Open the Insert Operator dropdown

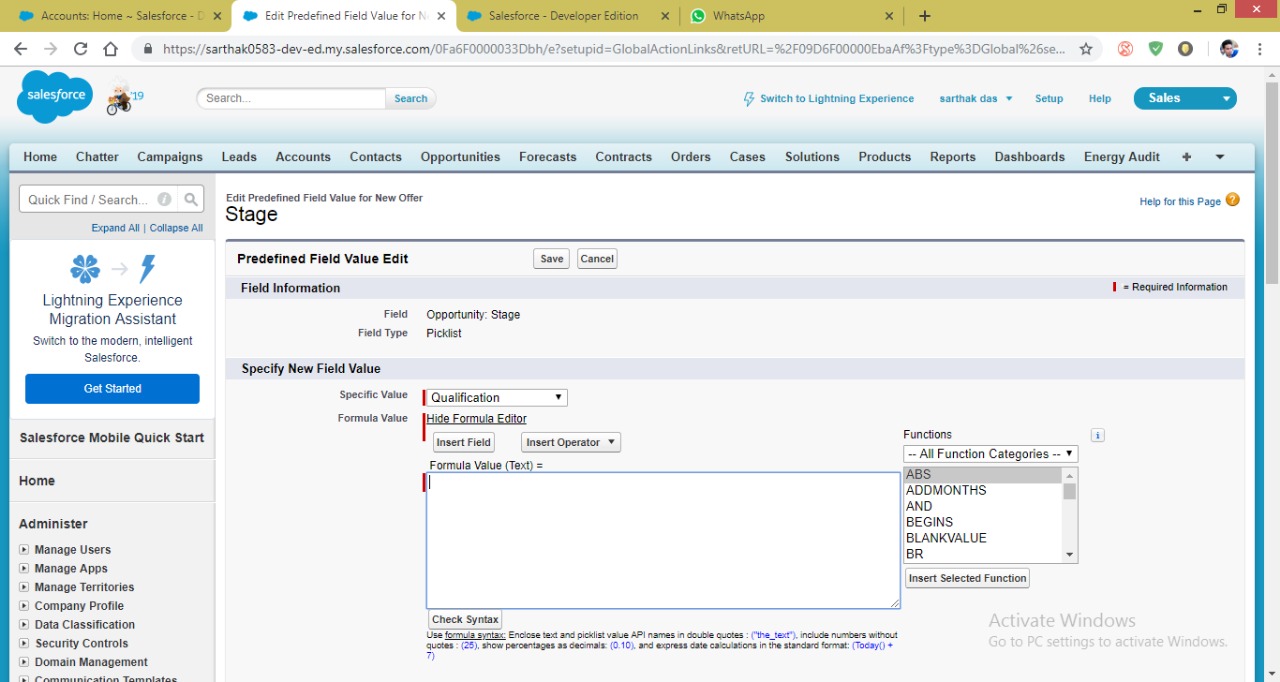pyautogui.click(x=570, y=442)
